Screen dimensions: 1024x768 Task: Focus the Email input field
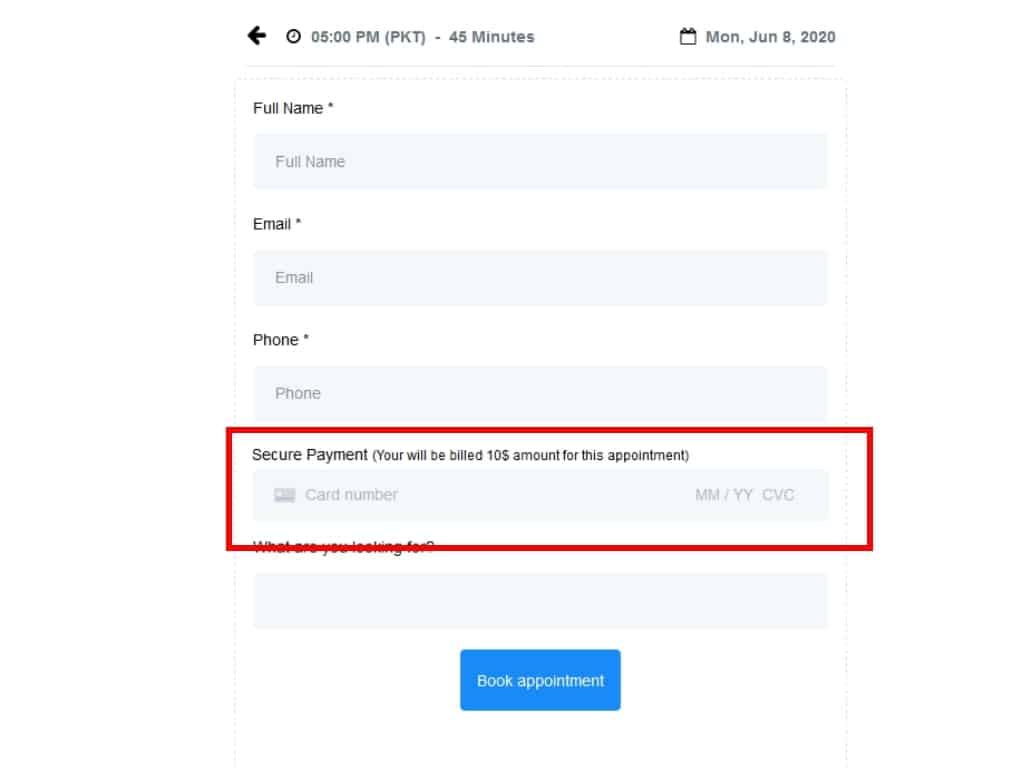pos(540,277)
